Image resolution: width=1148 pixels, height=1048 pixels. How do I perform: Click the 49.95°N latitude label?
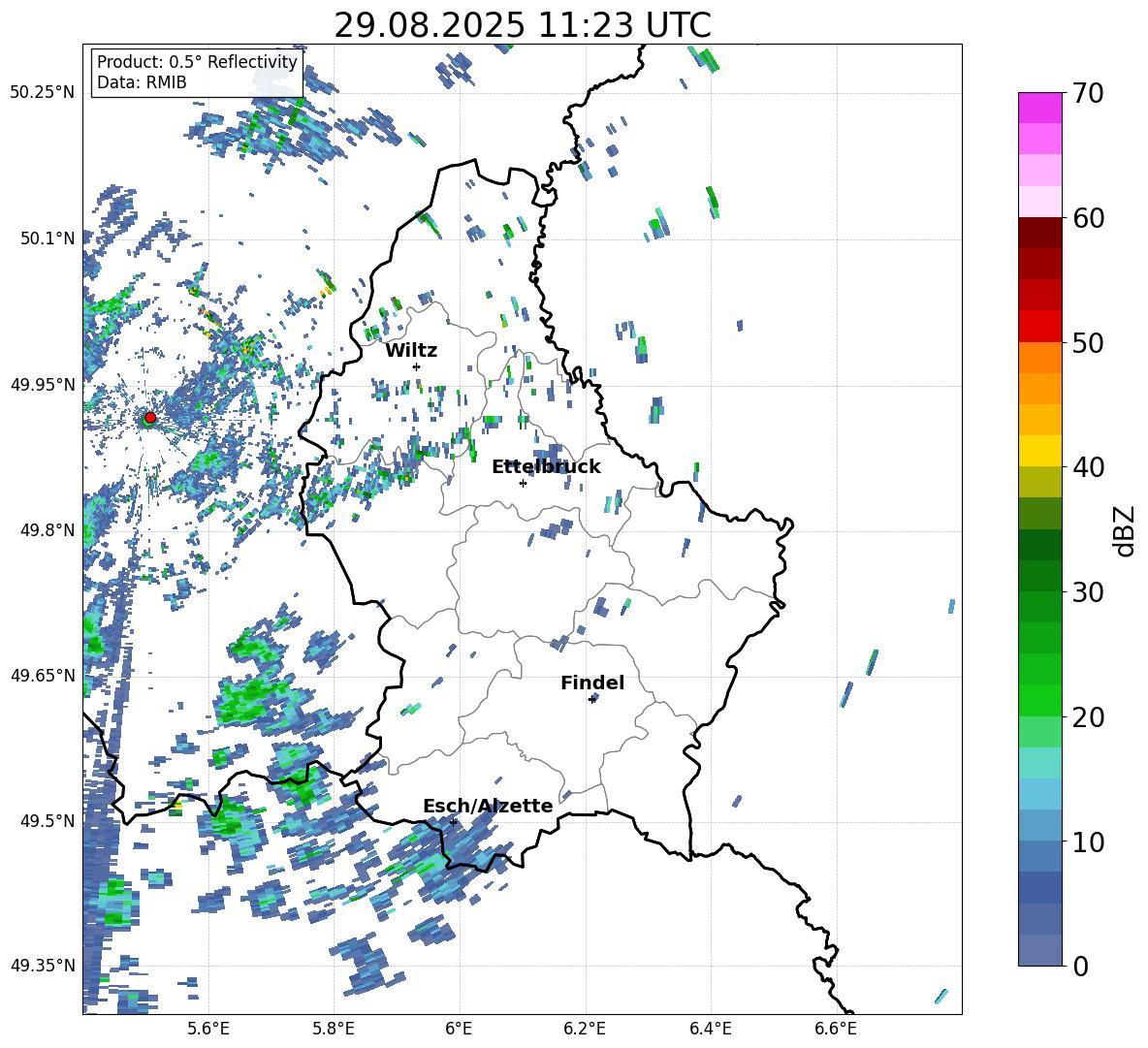[x=43, y=384]
